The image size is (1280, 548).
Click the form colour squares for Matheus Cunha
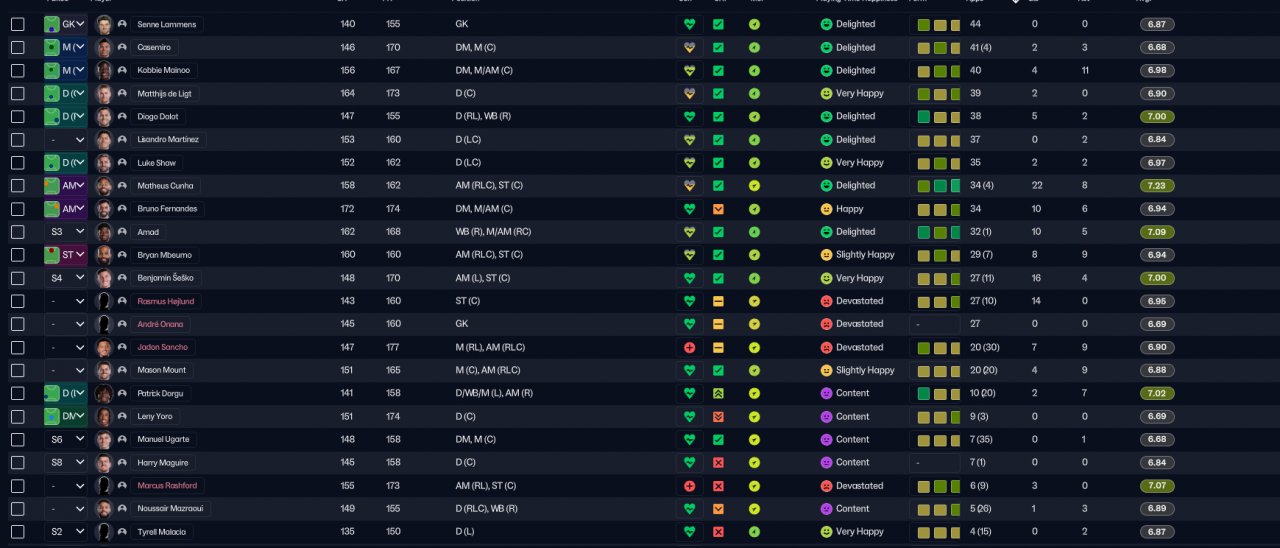pos(938,186)
